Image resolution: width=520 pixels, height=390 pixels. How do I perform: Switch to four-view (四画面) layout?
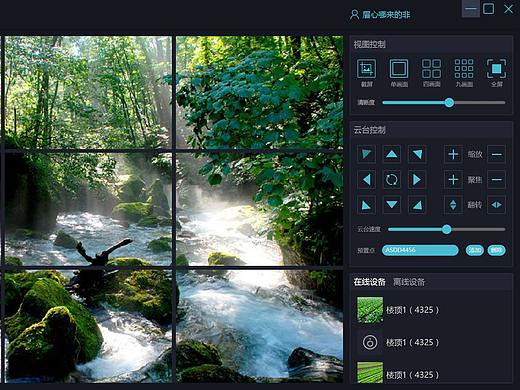coord(431,69)
